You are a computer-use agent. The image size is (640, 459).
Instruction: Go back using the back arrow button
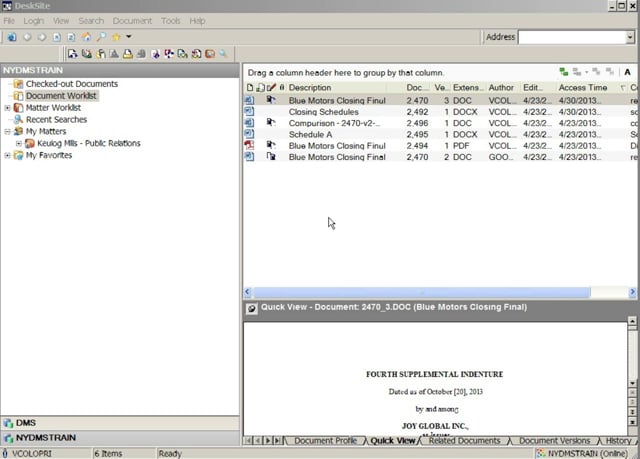click(x=27, y=37)
